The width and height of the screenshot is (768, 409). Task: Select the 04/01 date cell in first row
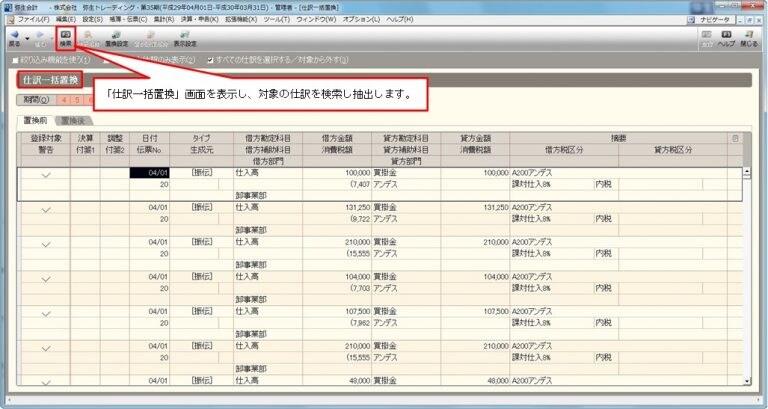pyautogui.click(x=148, y=173)
